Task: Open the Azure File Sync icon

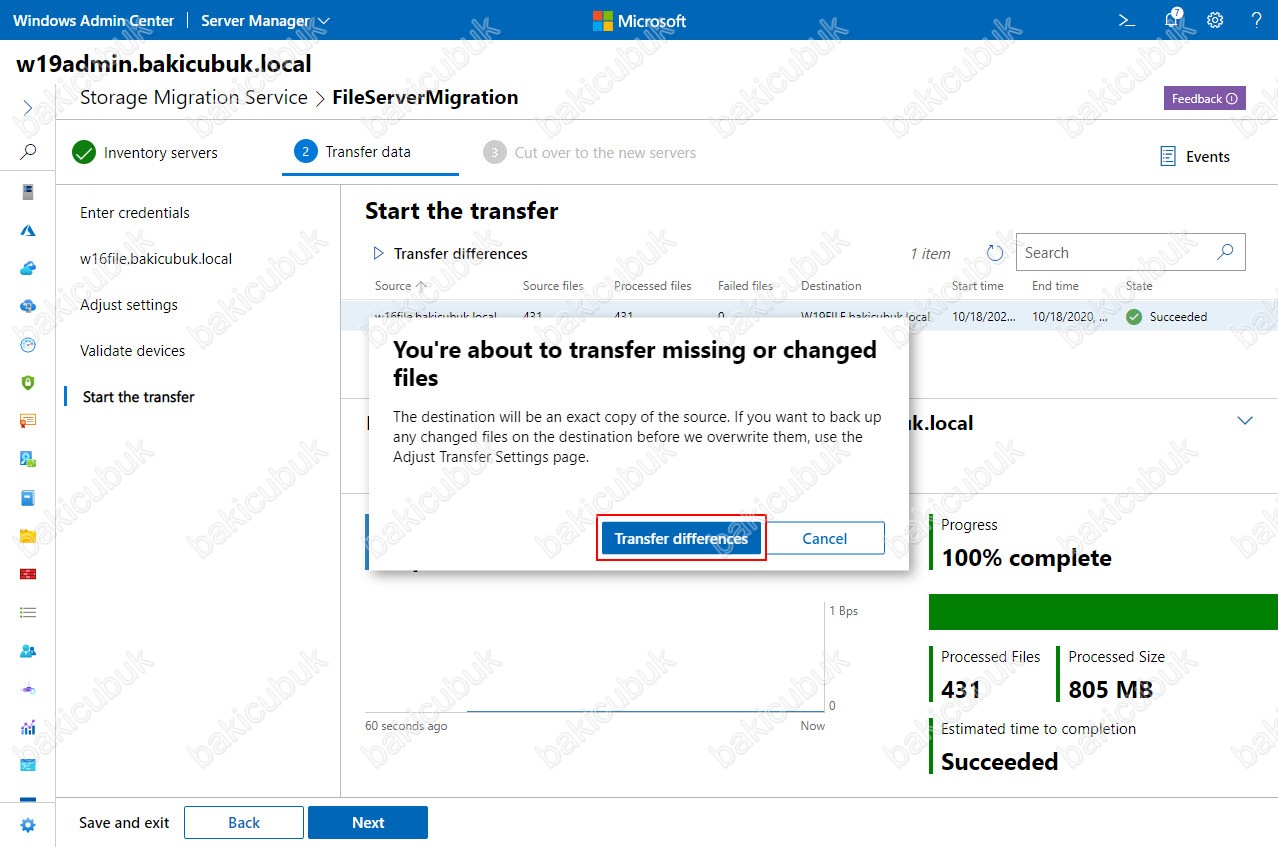Action: 28,306
